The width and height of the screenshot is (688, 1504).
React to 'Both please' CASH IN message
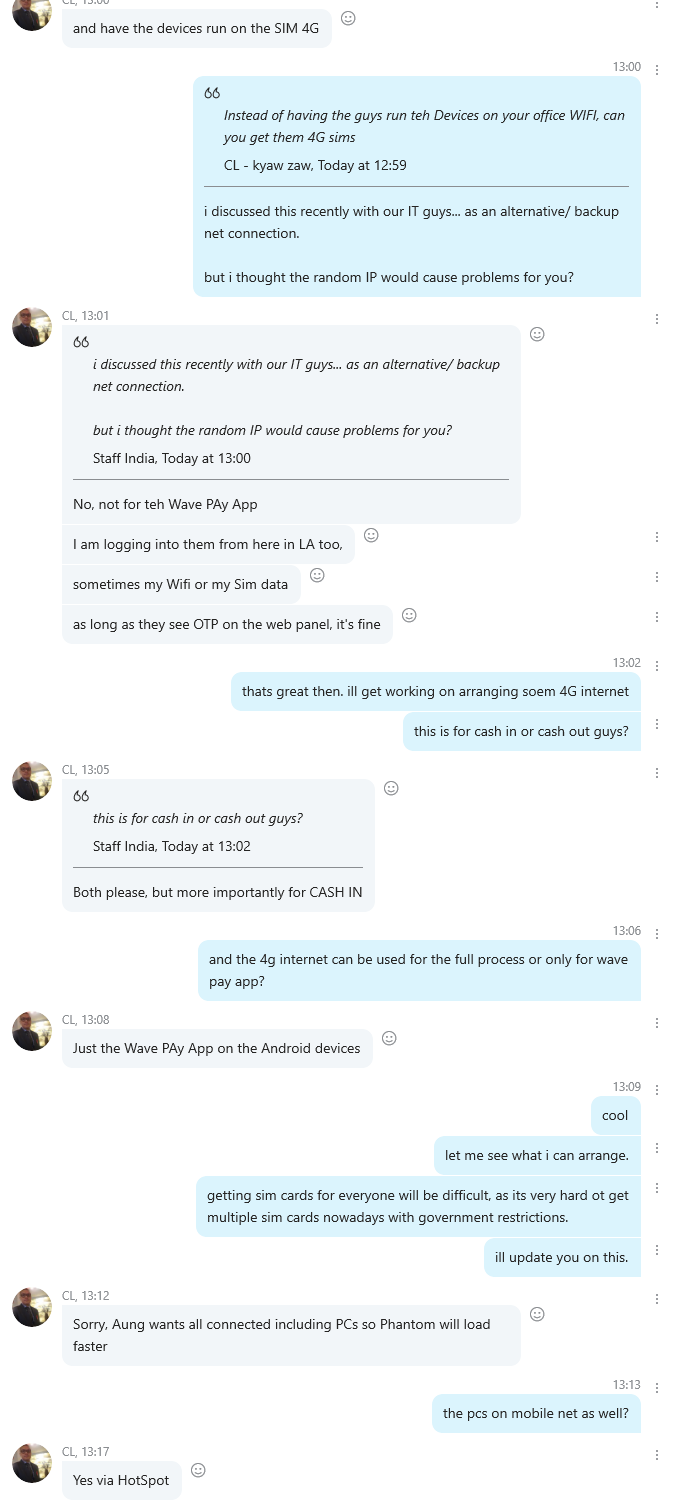pyautogui.click(x=391, y=788)
